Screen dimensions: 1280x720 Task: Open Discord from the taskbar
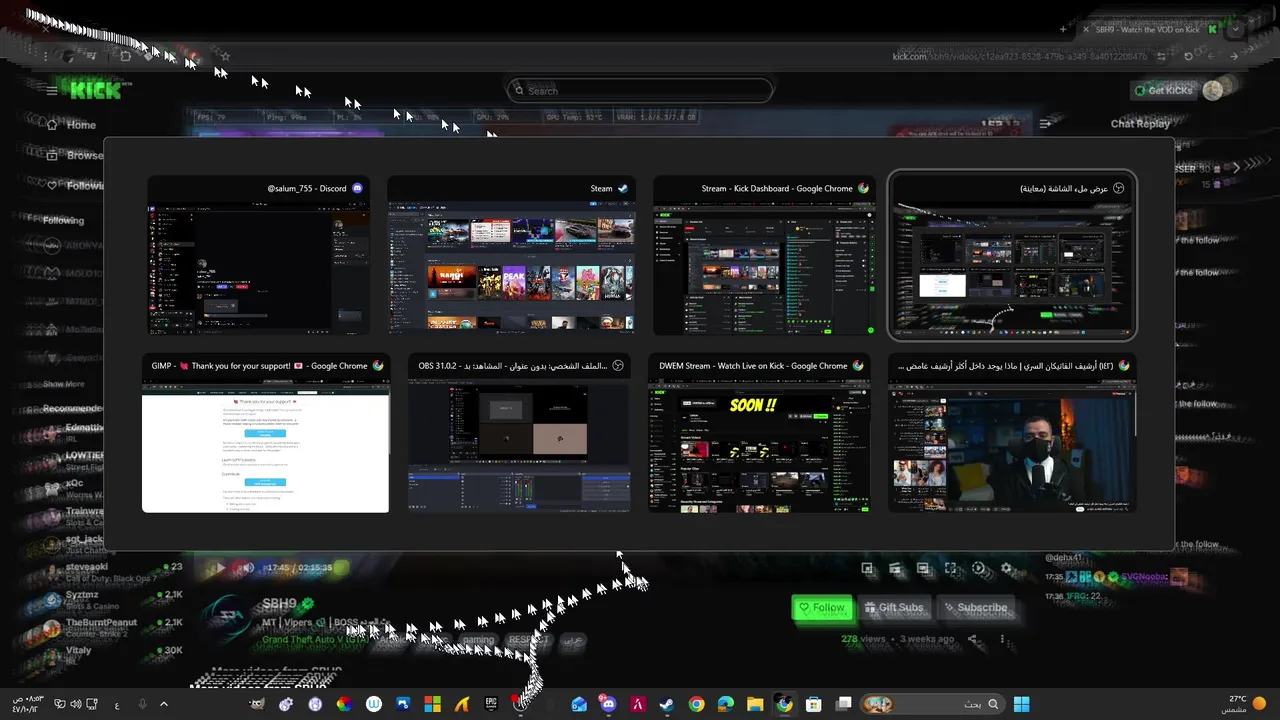(x=608, y=704)
